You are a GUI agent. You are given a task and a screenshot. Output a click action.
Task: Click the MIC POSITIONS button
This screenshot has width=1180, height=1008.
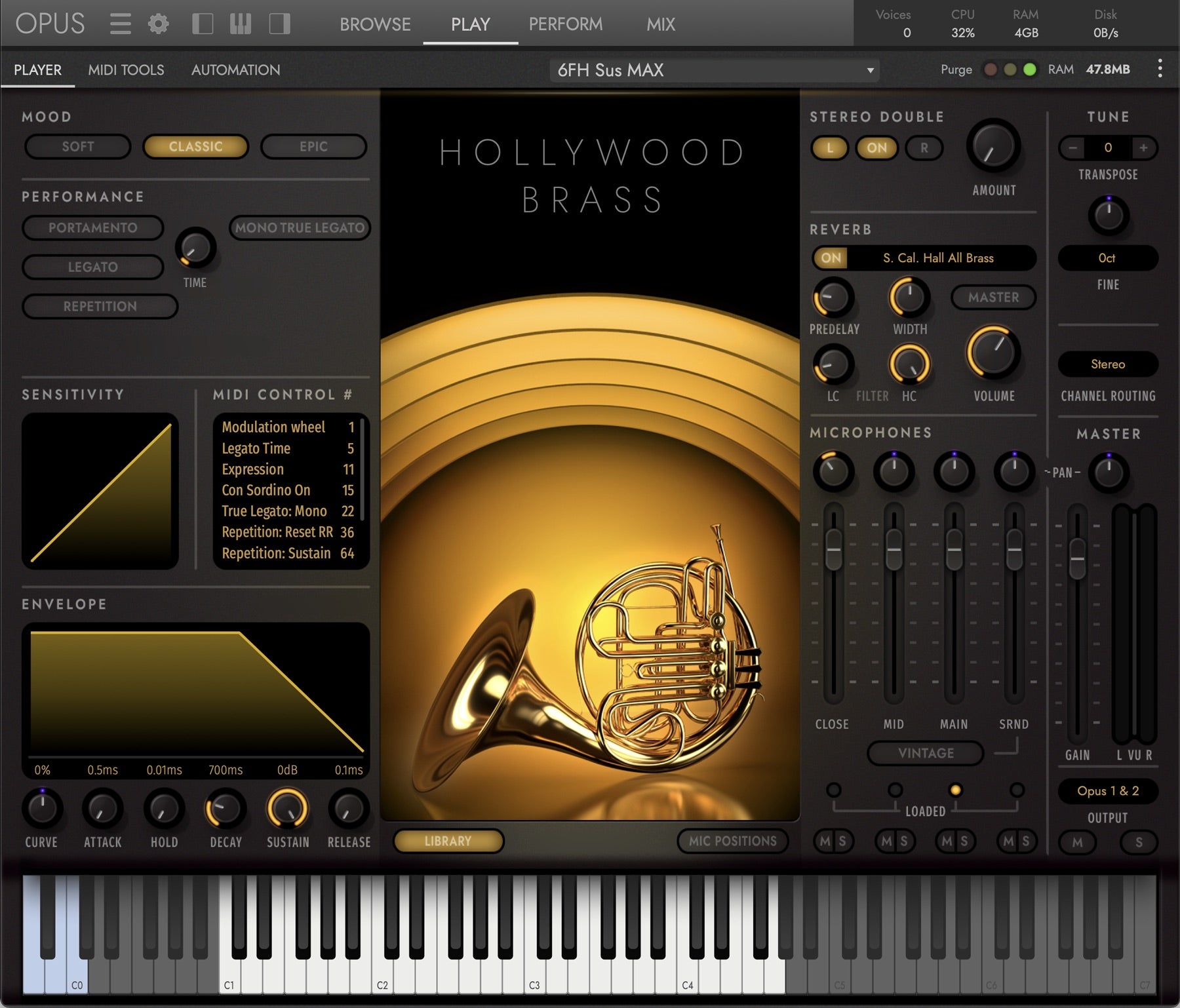[732, 841]
